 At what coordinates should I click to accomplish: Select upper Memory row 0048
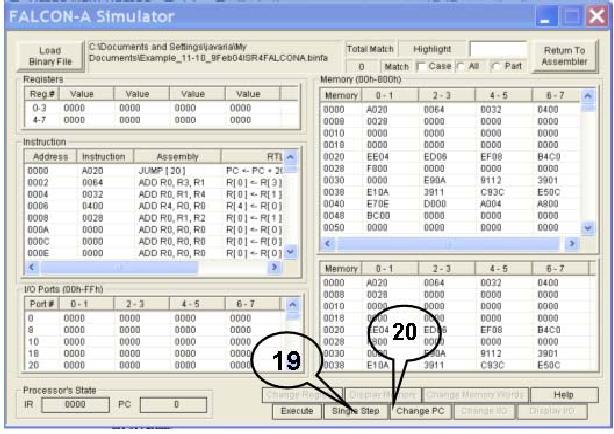pyautogui.click(x=450, y=215)
